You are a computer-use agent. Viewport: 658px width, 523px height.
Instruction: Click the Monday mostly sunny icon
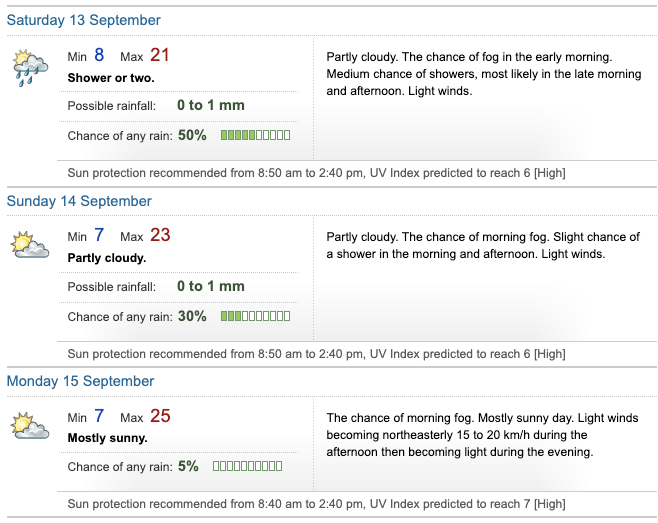pos(30,425)
